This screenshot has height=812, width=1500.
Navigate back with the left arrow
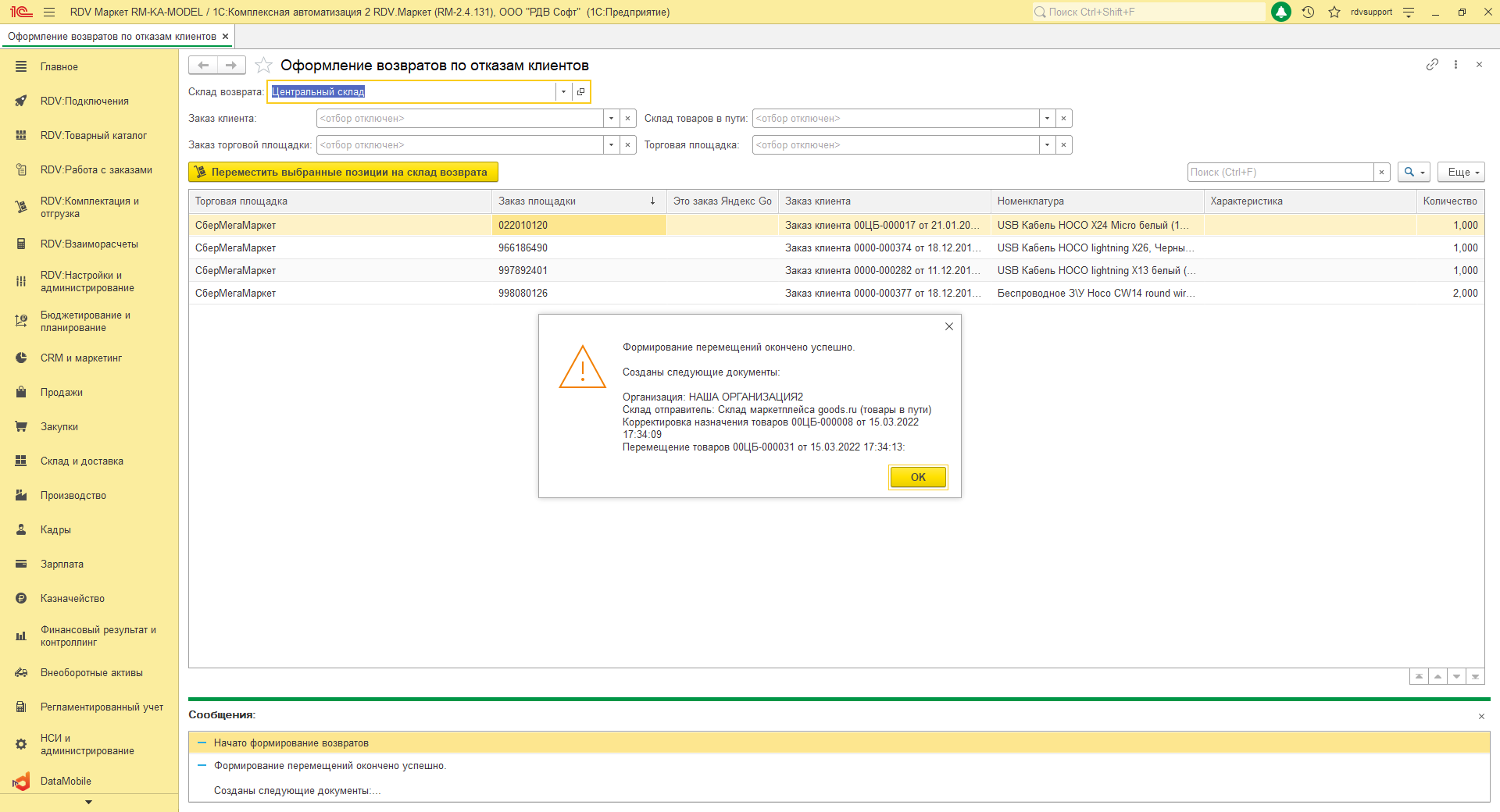click(203, 66)
